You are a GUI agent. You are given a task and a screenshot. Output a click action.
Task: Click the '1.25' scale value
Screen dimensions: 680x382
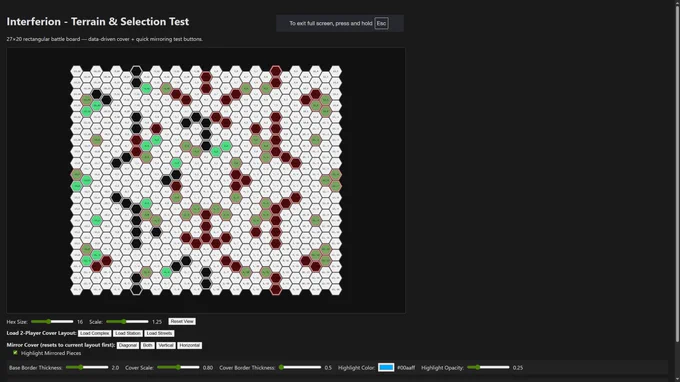point(157,322)
